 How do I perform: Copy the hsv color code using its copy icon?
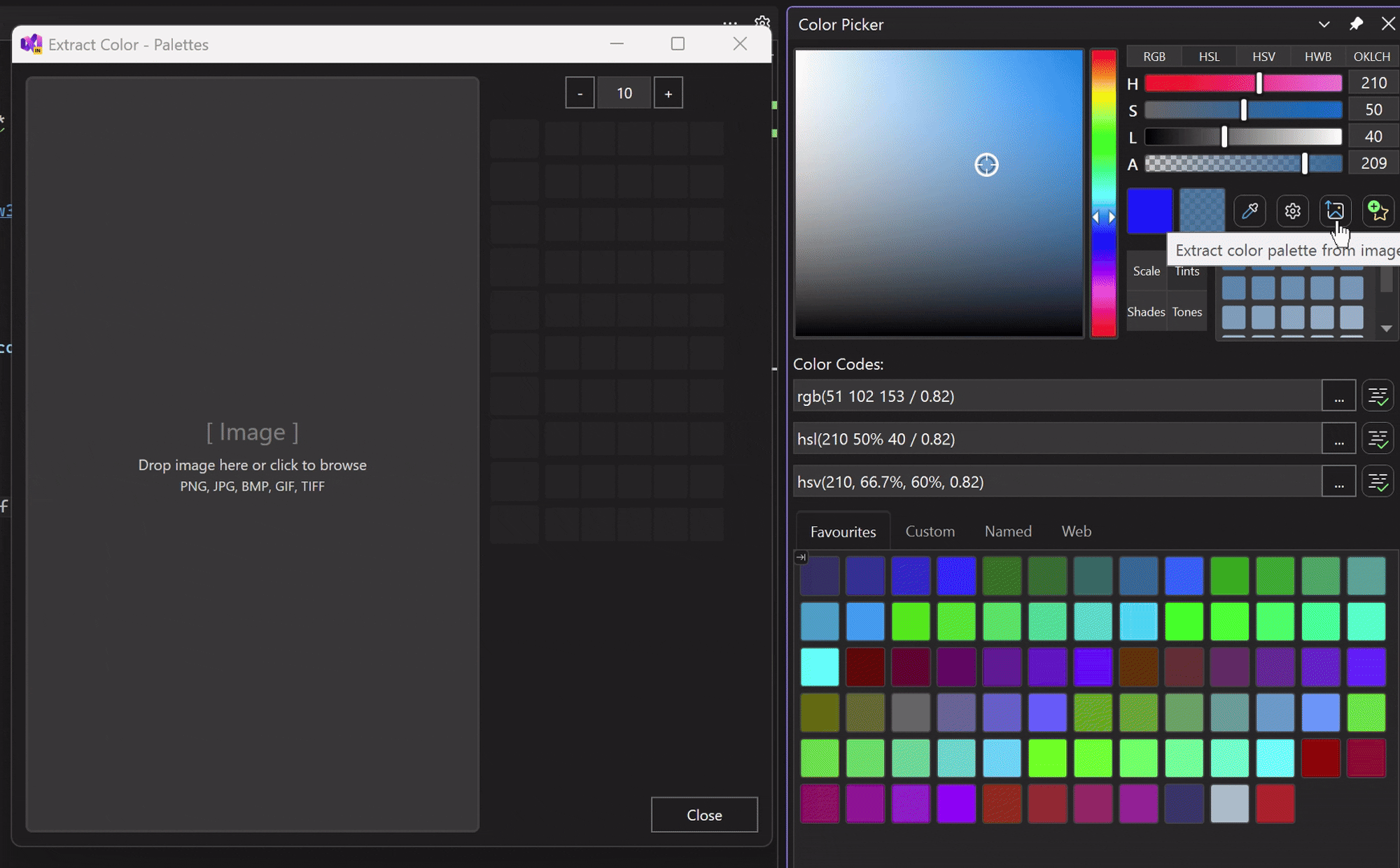coord(1378,481)
